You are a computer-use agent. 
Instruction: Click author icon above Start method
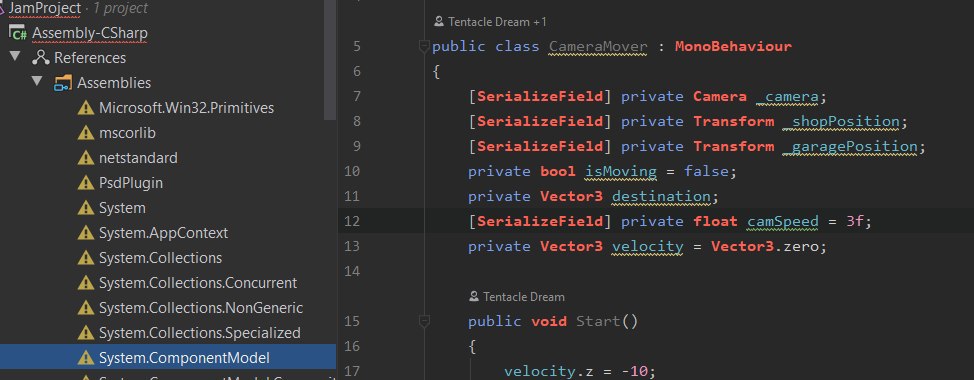(x=475, y=297)
